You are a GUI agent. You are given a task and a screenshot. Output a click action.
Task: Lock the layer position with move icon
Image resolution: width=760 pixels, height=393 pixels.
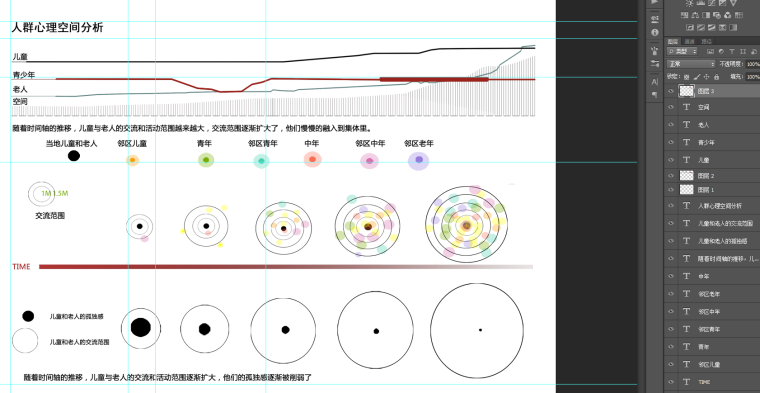706,77
